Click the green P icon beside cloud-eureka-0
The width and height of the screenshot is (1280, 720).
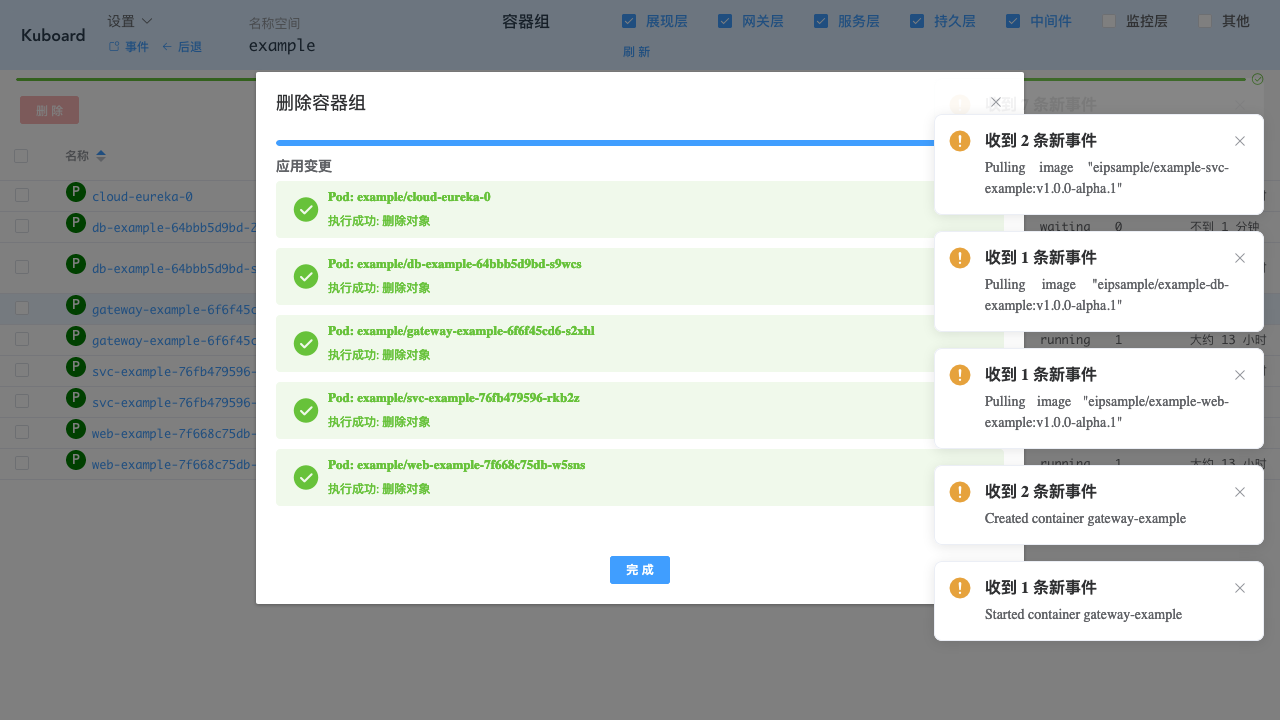pos(75,193)
